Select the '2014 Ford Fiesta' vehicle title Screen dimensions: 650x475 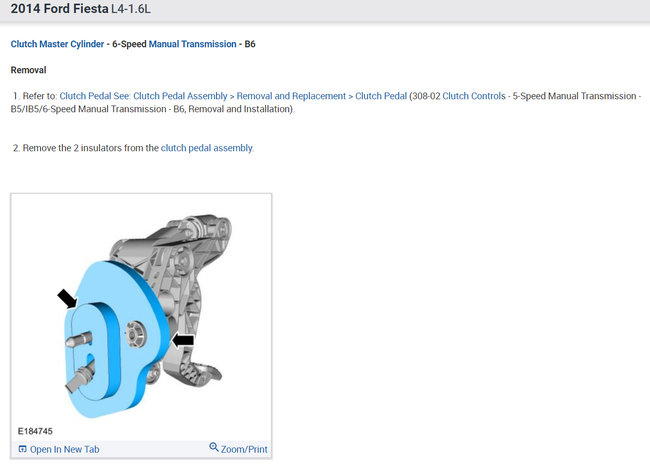coord(59,9)
